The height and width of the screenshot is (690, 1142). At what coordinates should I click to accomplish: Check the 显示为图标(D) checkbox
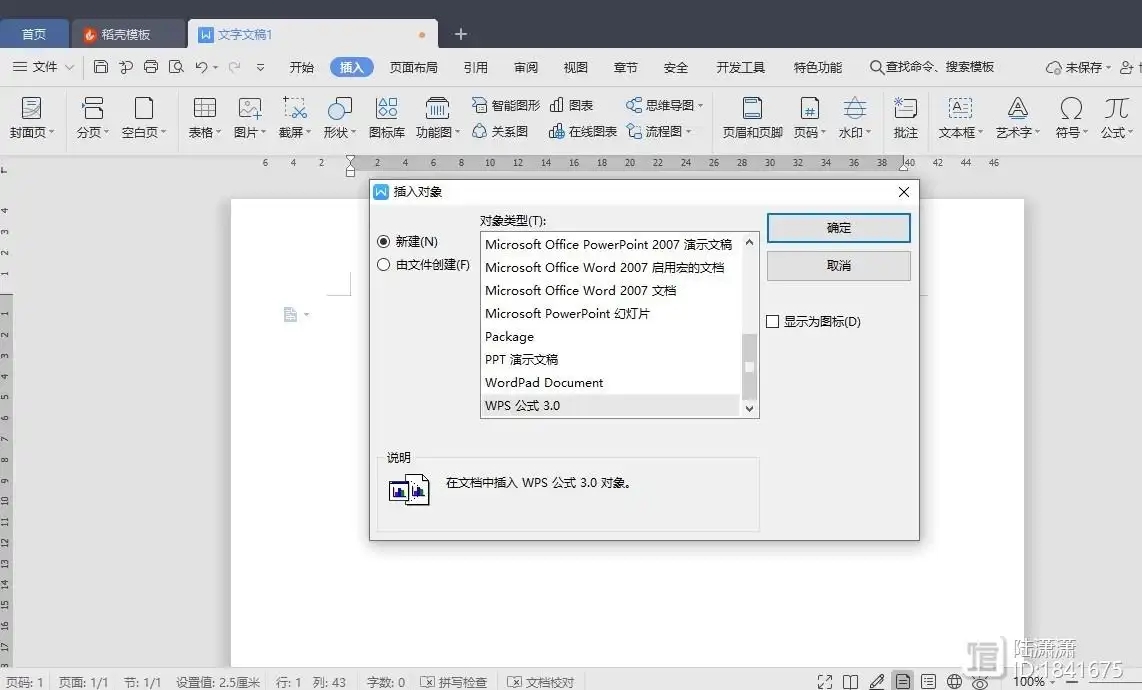pyautogui.click(x=773, y=321)
